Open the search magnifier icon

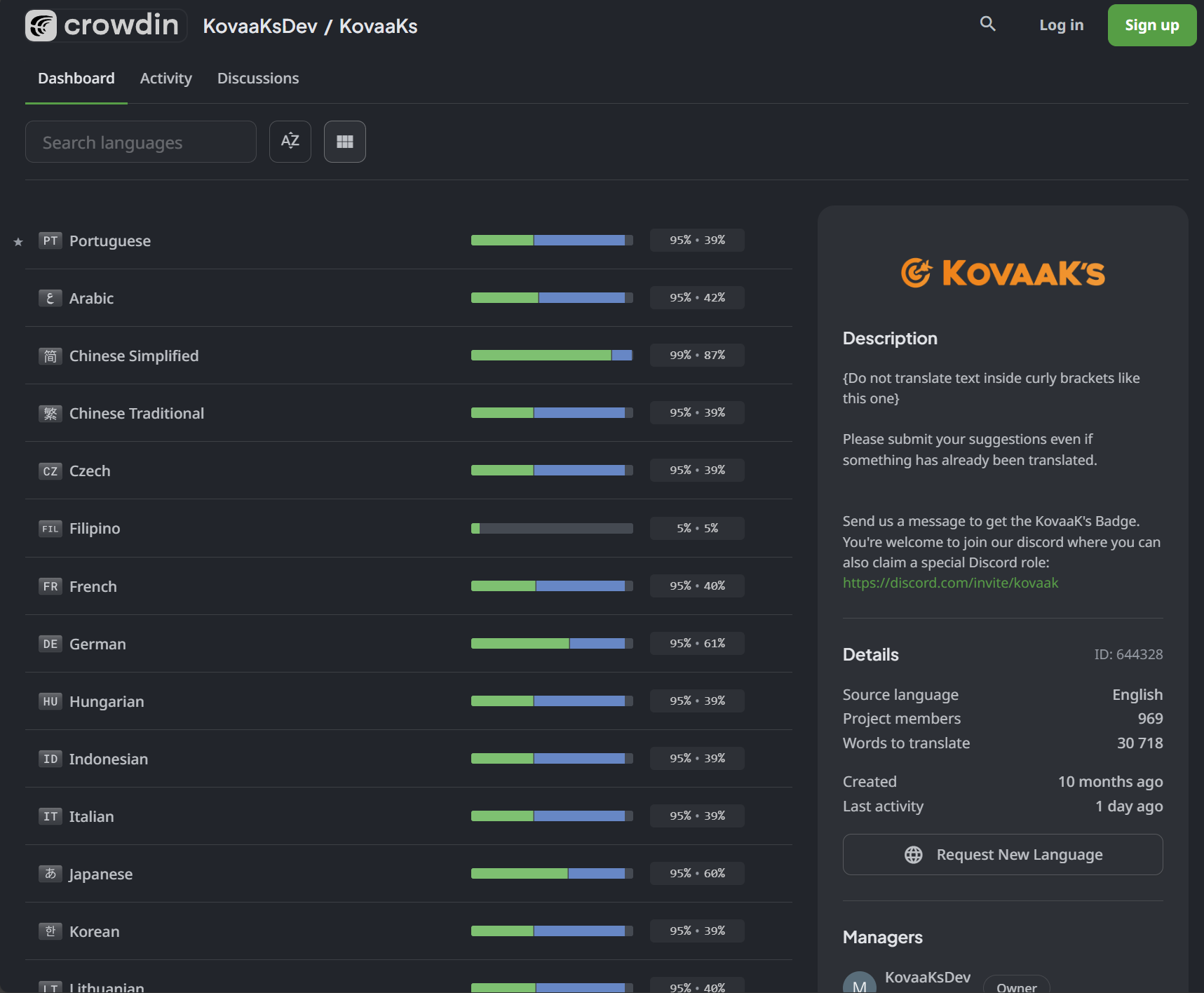point(987,25)
